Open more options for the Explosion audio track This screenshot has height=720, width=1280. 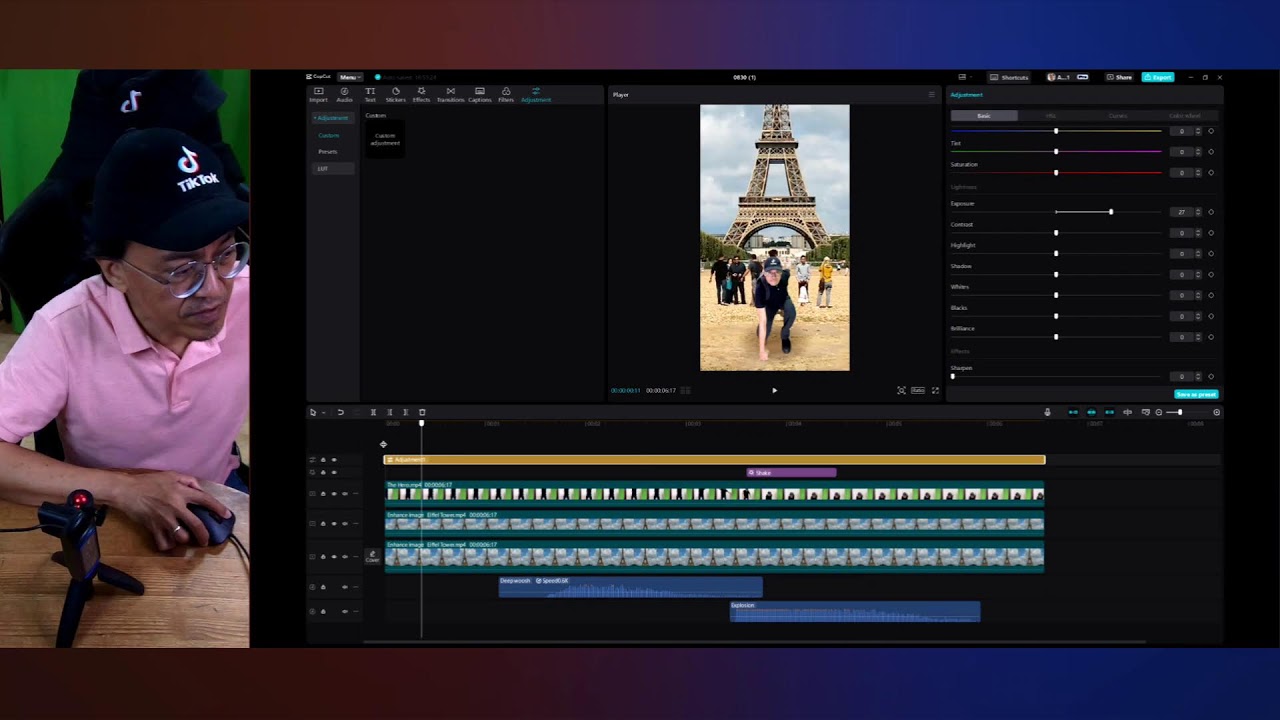pos(356,611)
